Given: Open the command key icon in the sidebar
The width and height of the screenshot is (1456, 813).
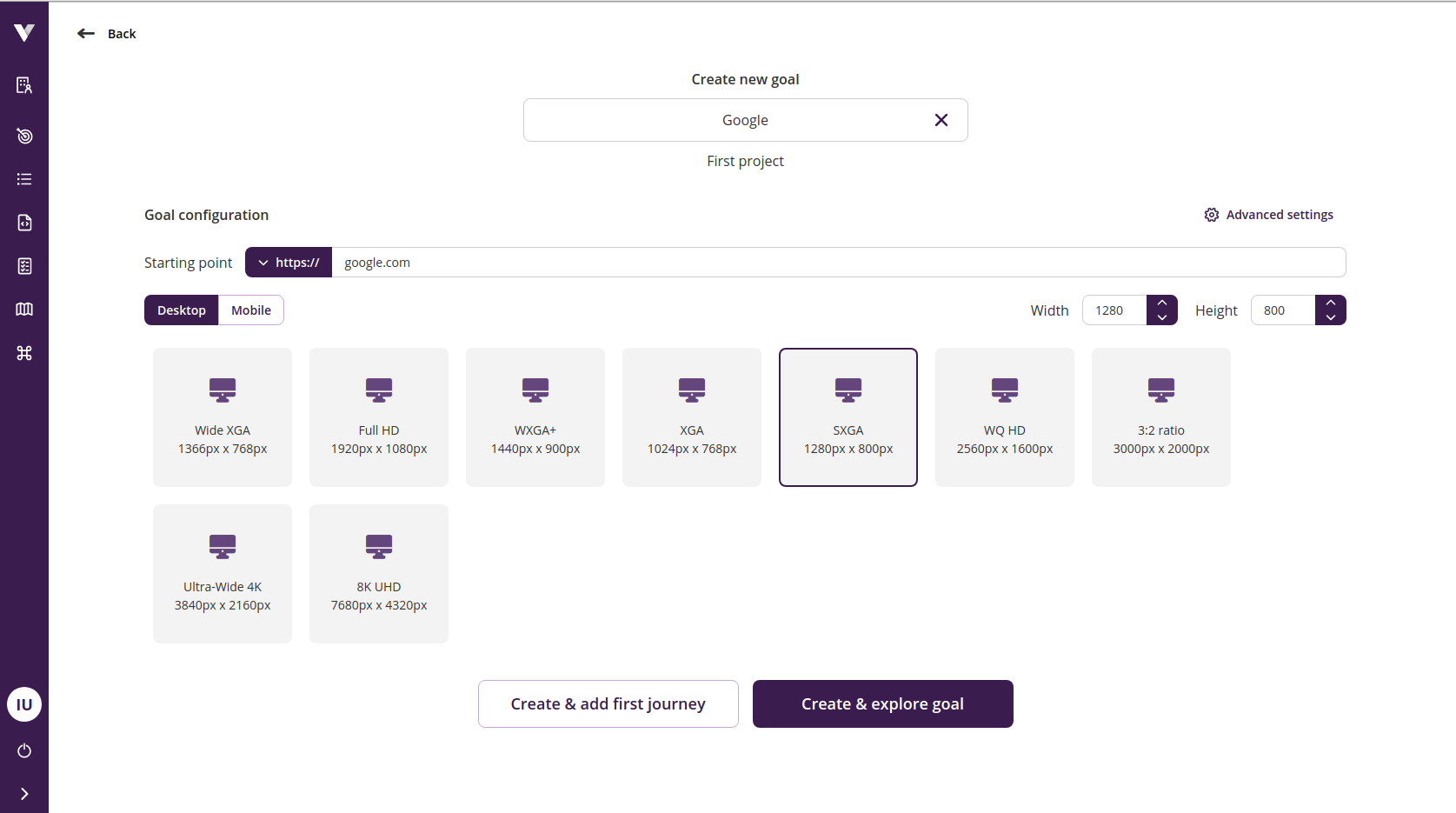Looking at the screenshot, I should [x=24, y=353].
